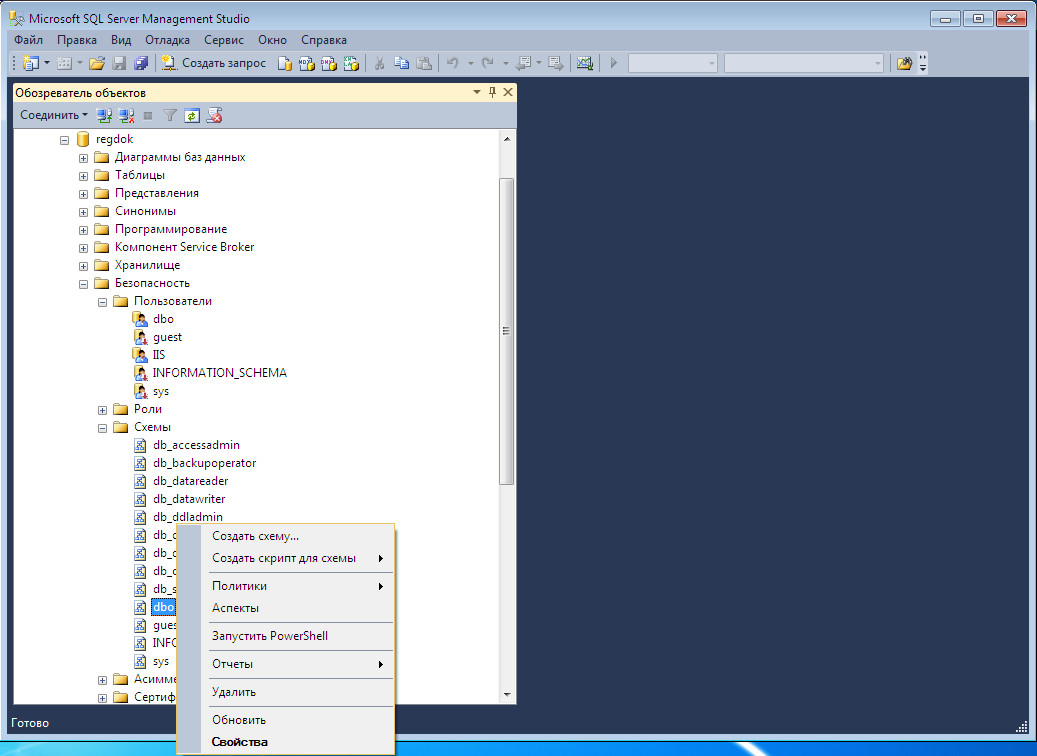Viewport: 1037px width, 756px height.
Task: Click the Open File folder icon
Action: click(x=97, y=63)
